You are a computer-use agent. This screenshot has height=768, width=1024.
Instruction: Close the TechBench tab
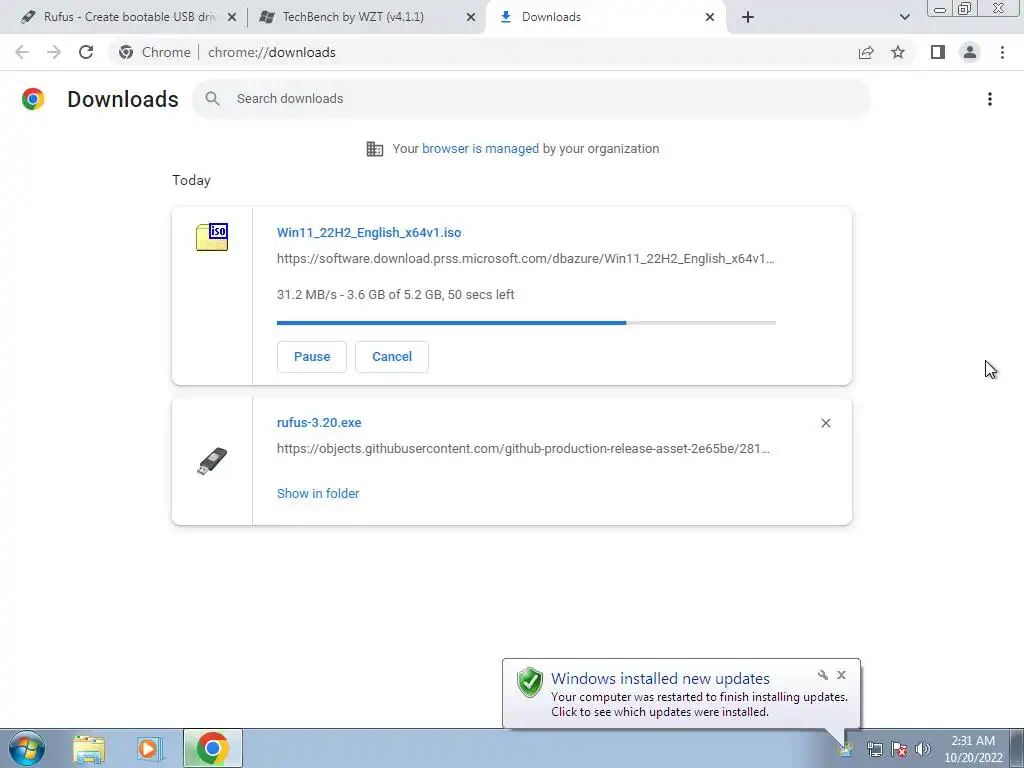(x=471, y=17)
